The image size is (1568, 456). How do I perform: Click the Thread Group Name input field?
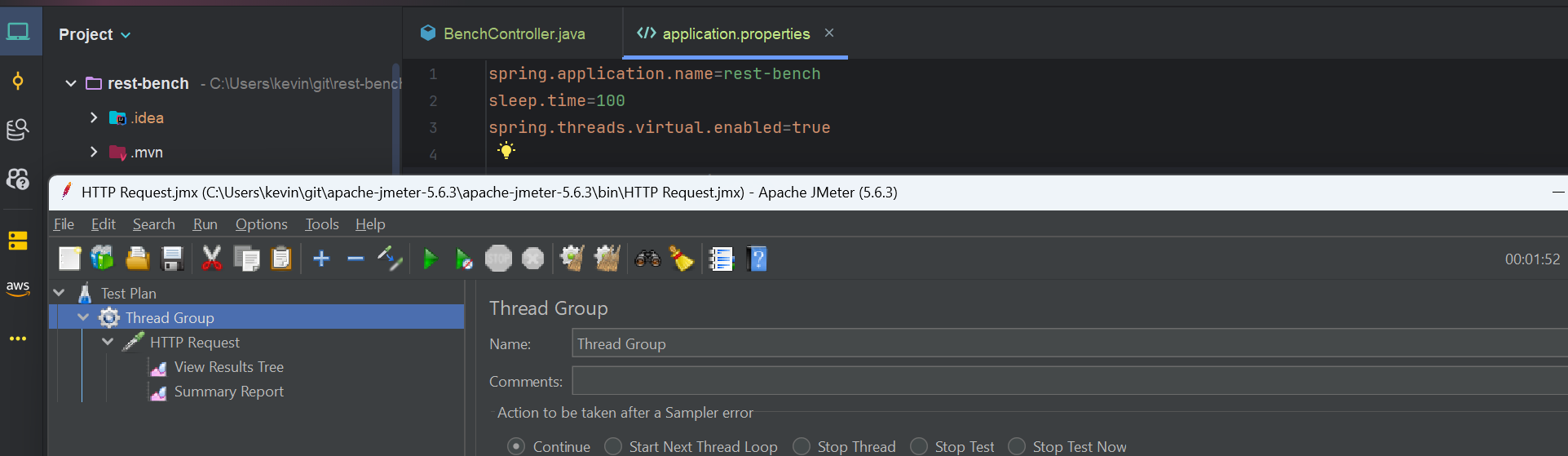tap(1070, 343)
